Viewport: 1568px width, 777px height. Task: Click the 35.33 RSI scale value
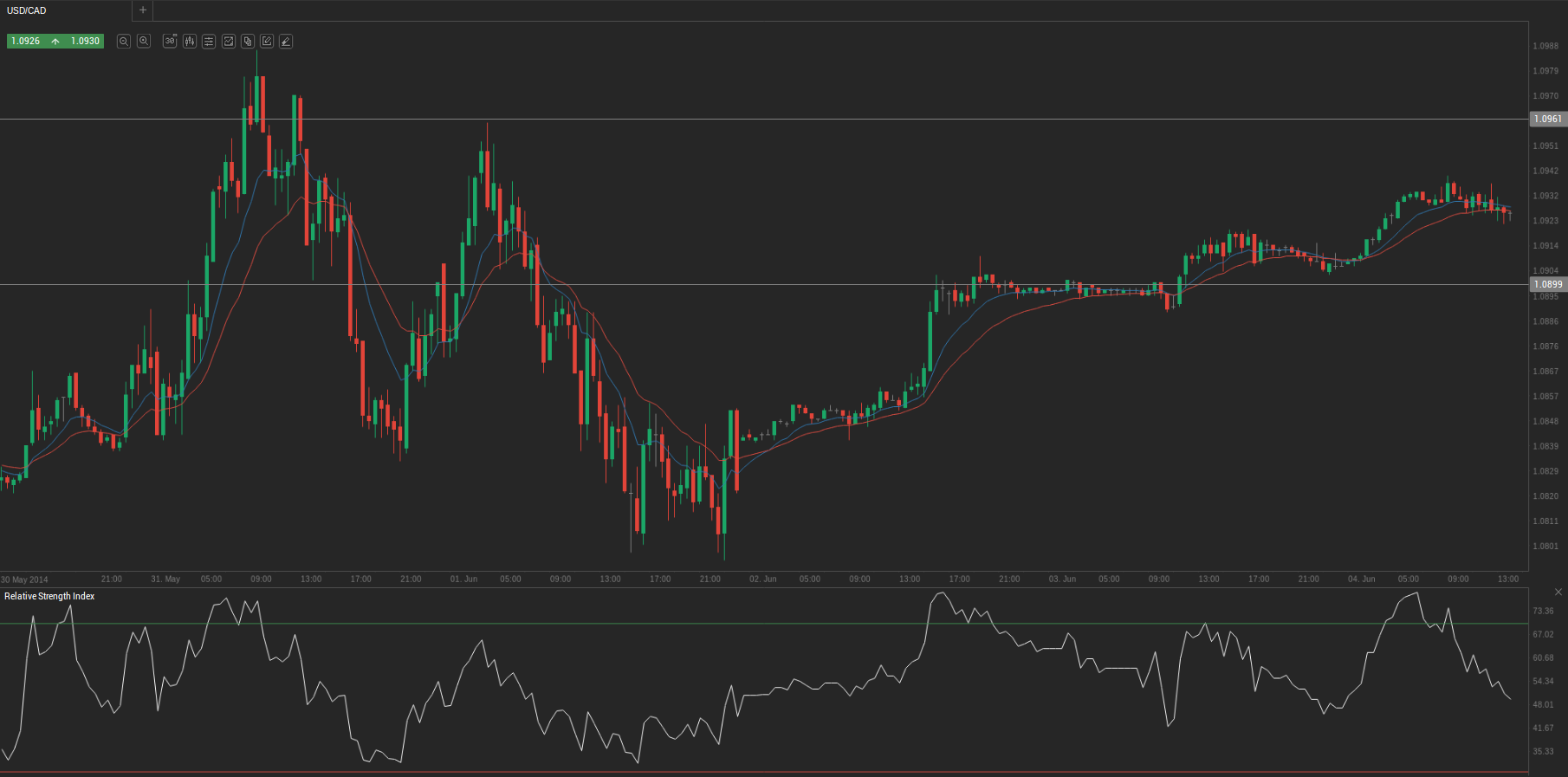point(1543,751)
